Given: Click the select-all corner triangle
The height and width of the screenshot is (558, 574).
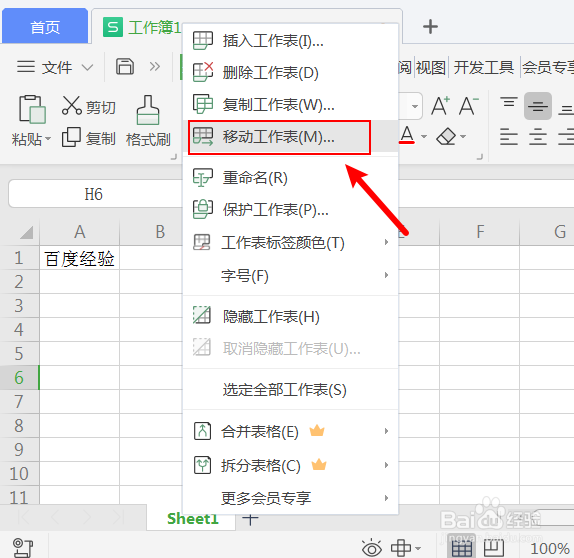Looking at the screenshot, I should tap(26, 232).
